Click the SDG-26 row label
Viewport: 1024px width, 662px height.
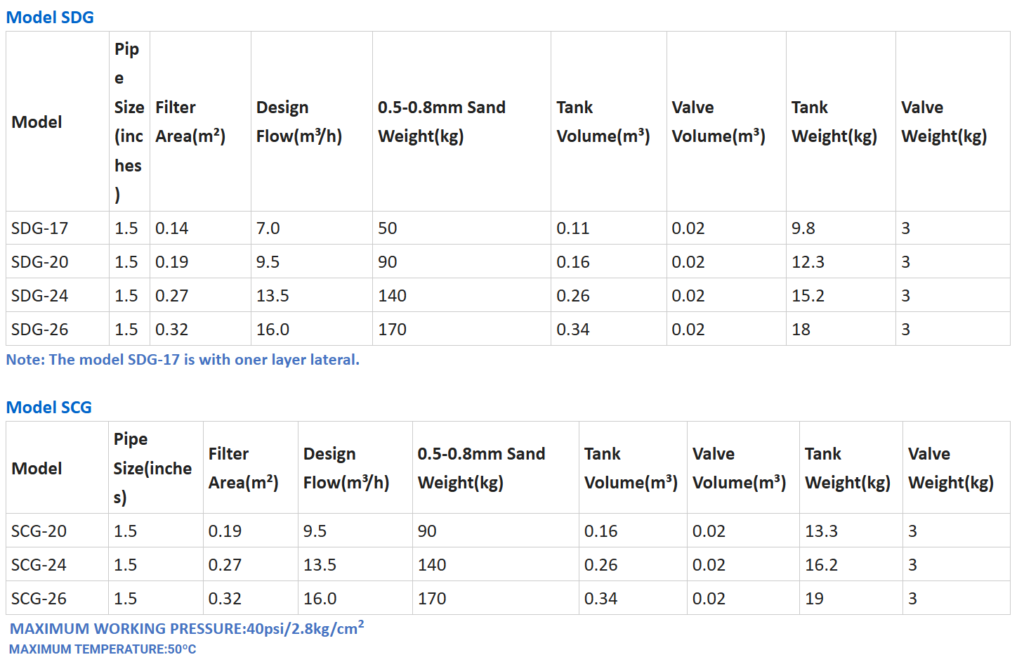pos(39,329)
